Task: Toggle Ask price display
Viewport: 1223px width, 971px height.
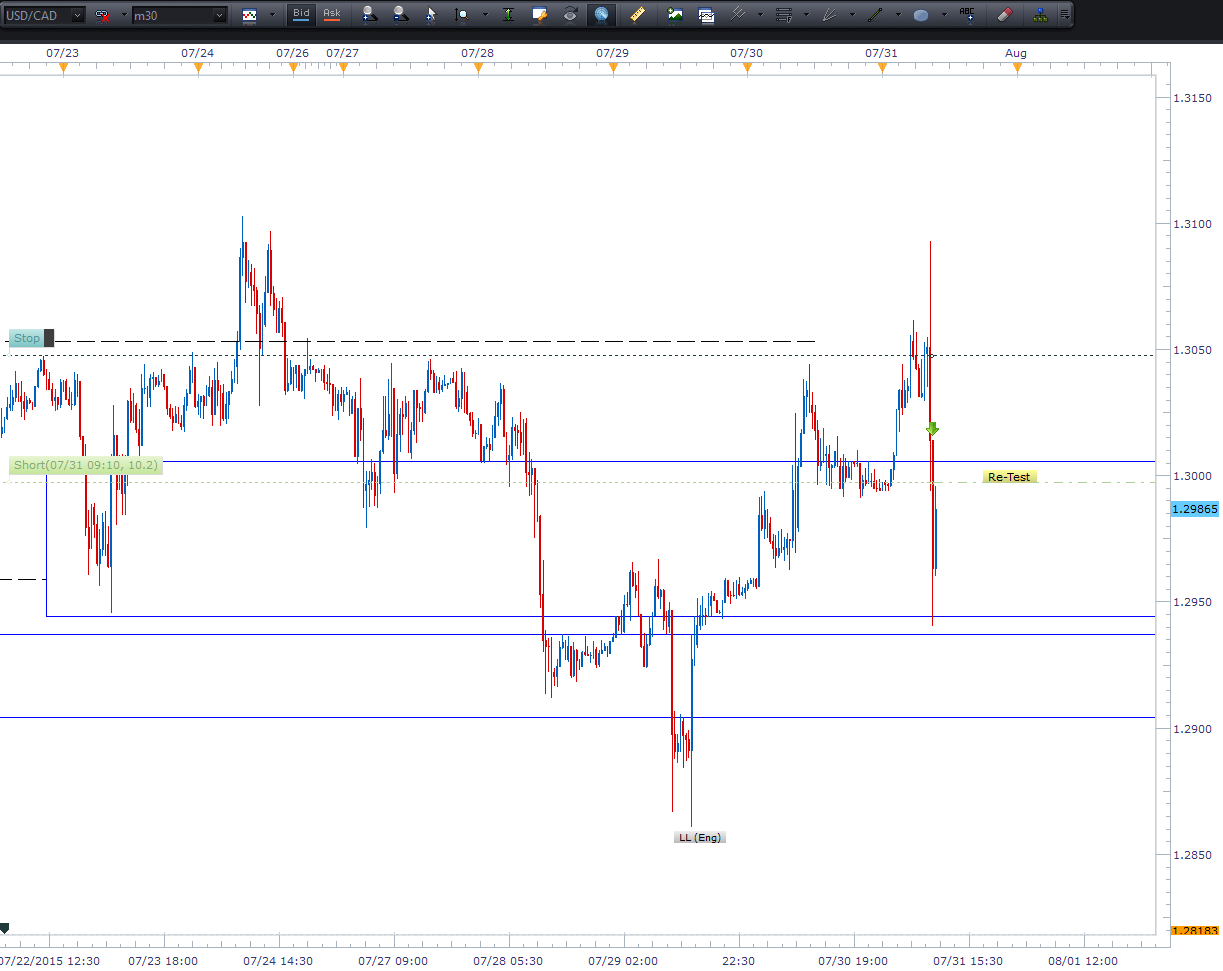Action: 331,14
